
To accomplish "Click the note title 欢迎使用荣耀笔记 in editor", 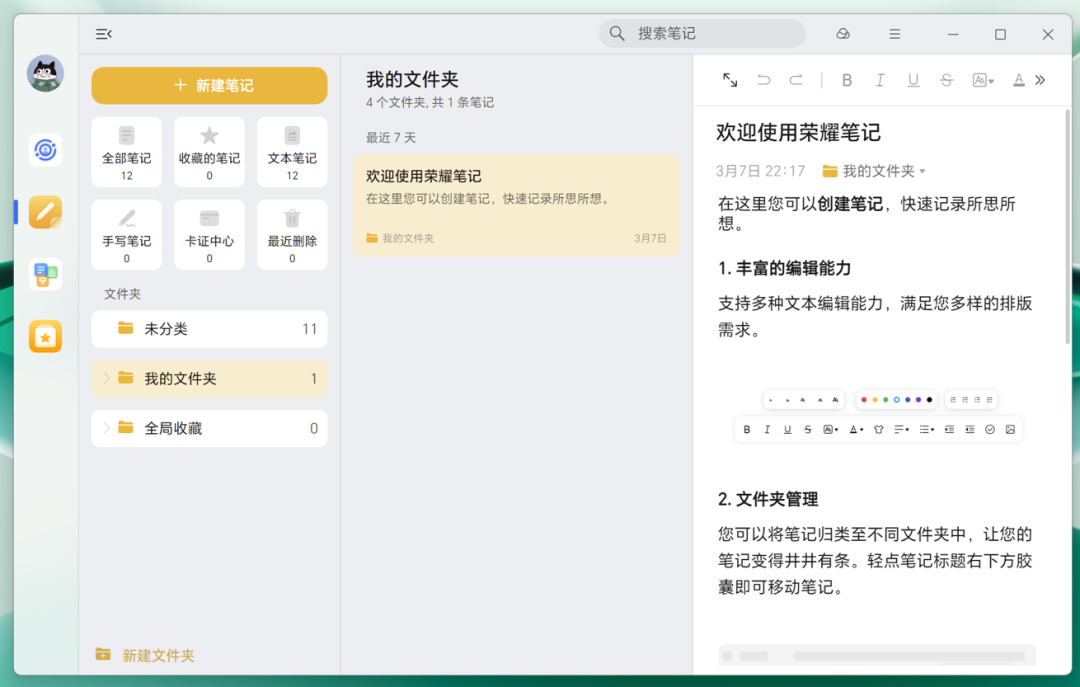I will pyautogui.click(x=798, y=132).
